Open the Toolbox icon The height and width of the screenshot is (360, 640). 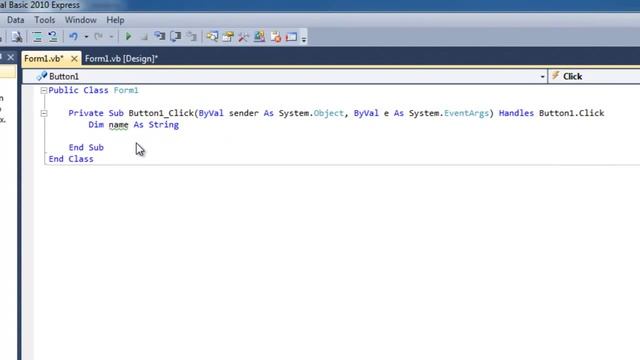click(x=243, y=37)
